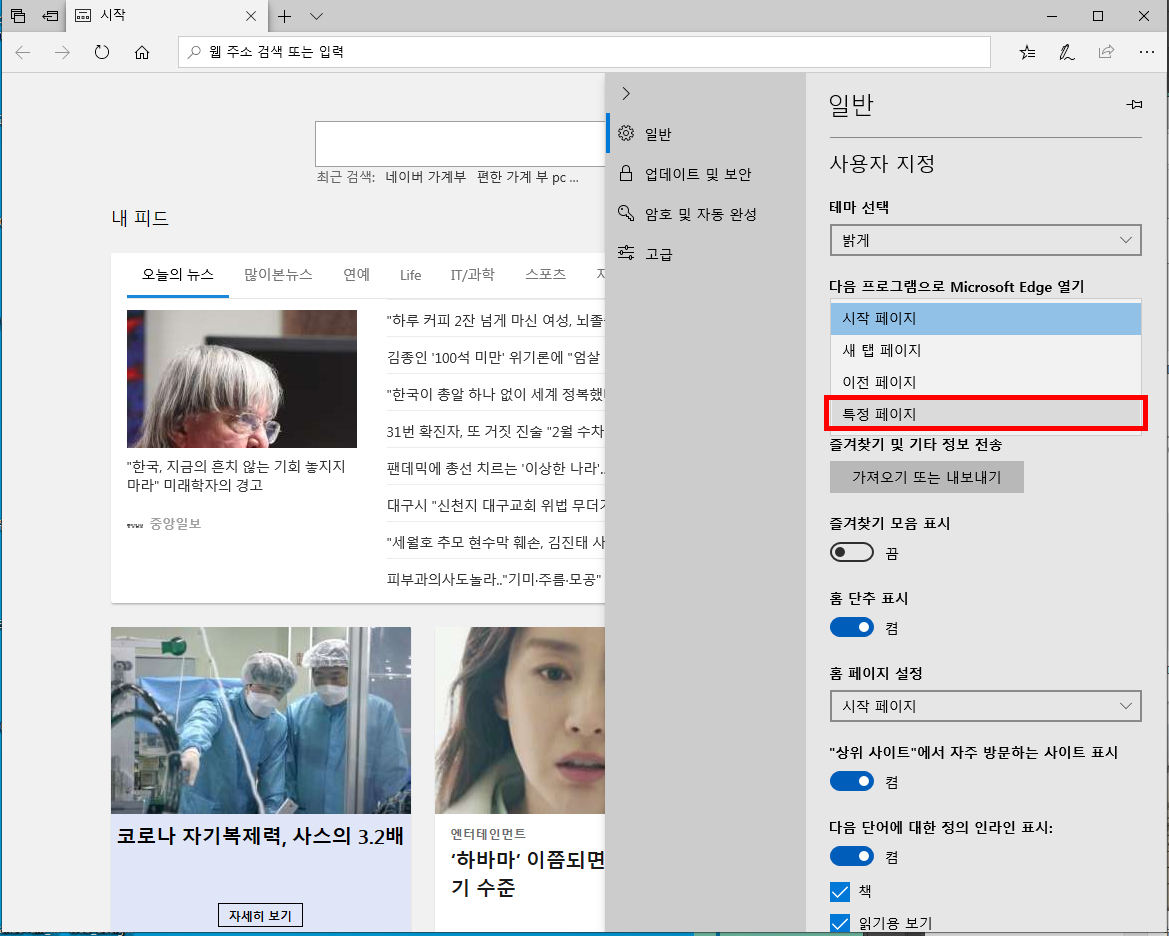Choose 이전 페이지 option
The width and height of the screenshot is (1169, 936).
click(986, 383)
